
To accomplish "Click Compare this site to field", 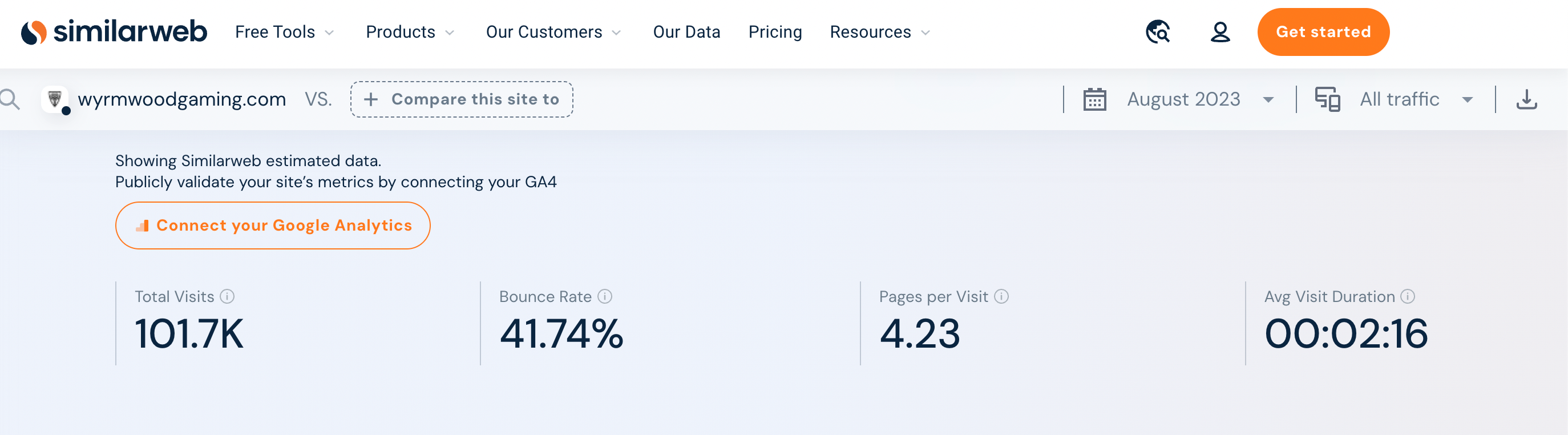I will click(x=462, y=99).
